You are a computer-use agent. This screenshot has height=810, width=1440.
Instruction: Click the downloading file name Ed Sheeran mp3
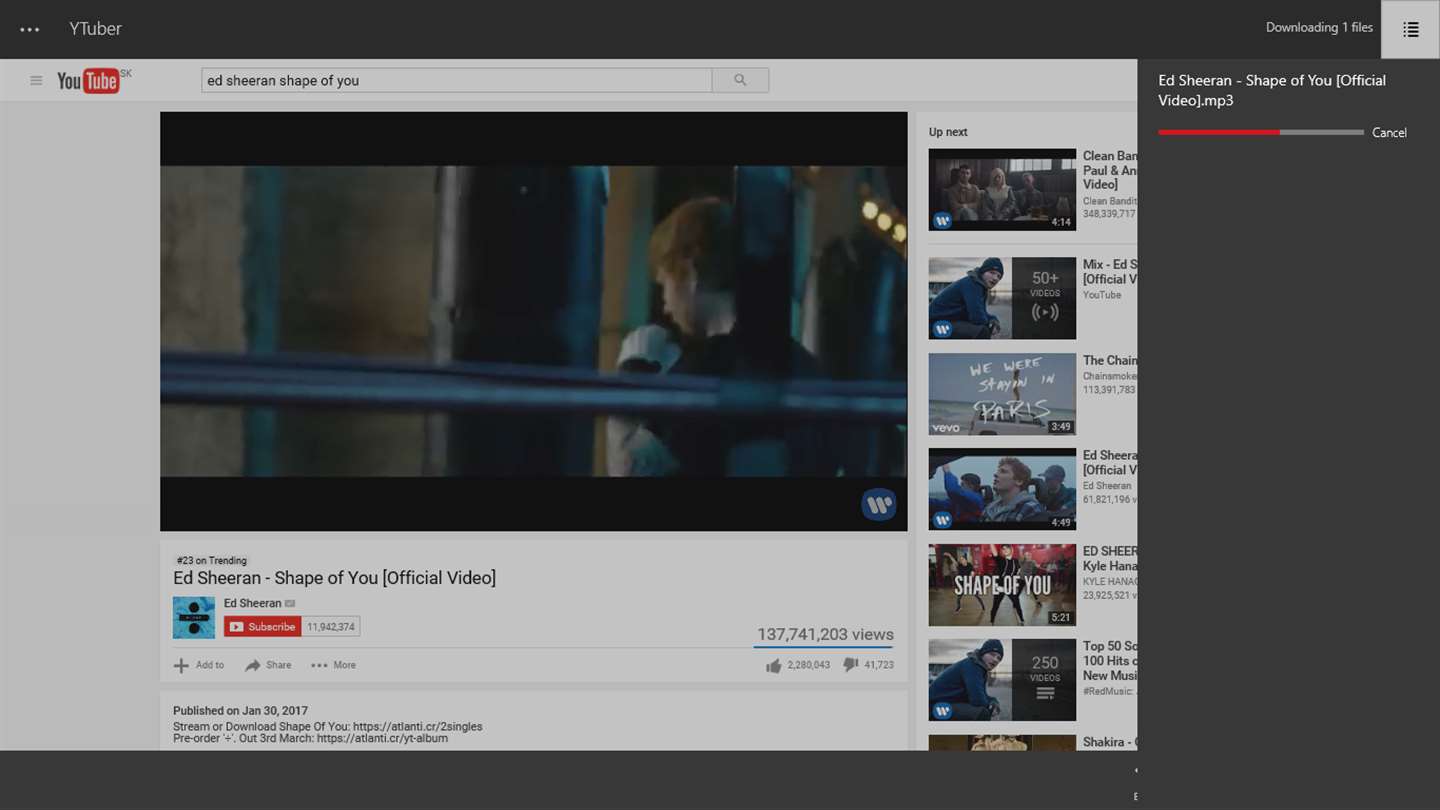coord(1272,90)
